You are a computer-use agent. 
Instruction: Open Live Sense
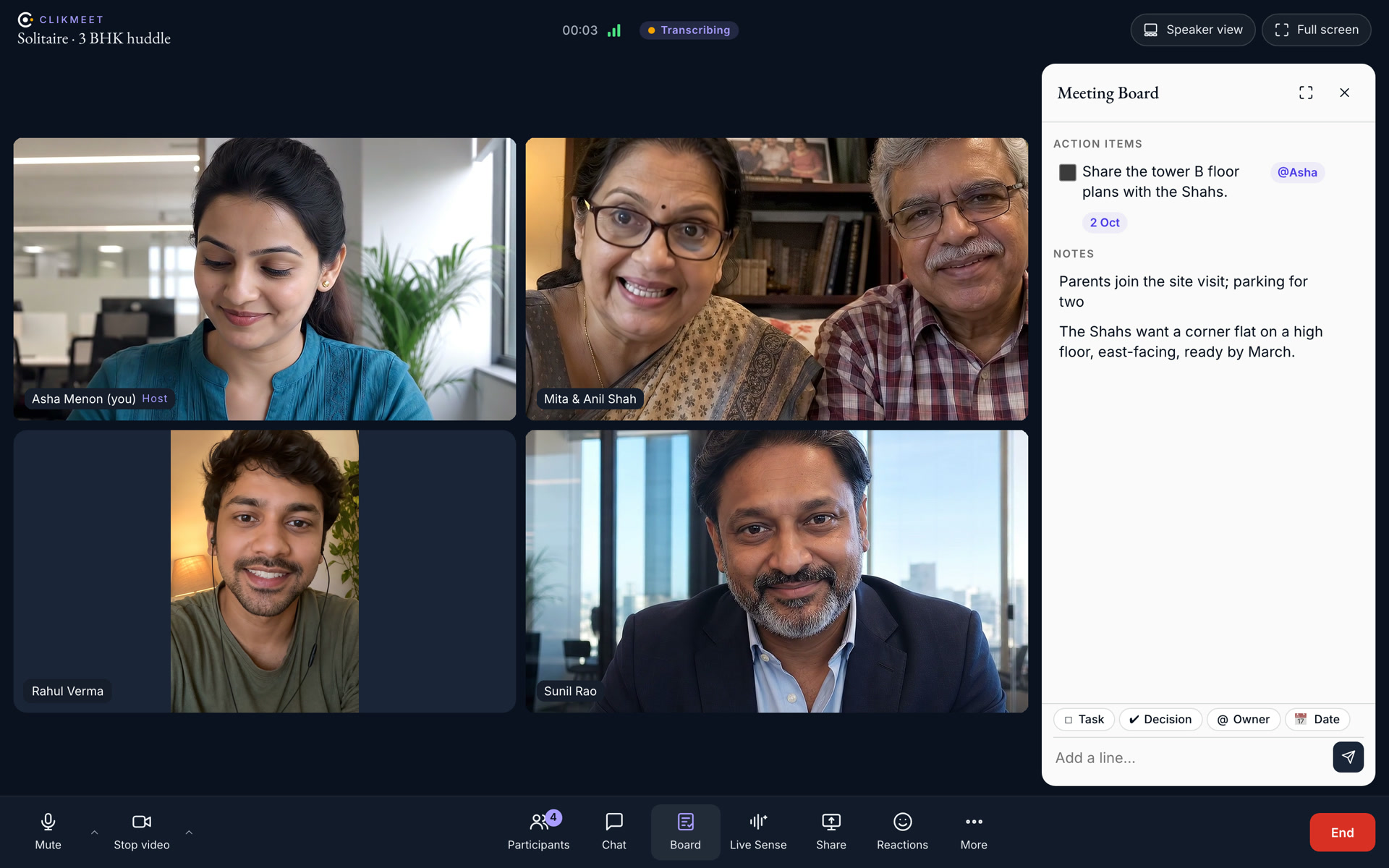758,832
